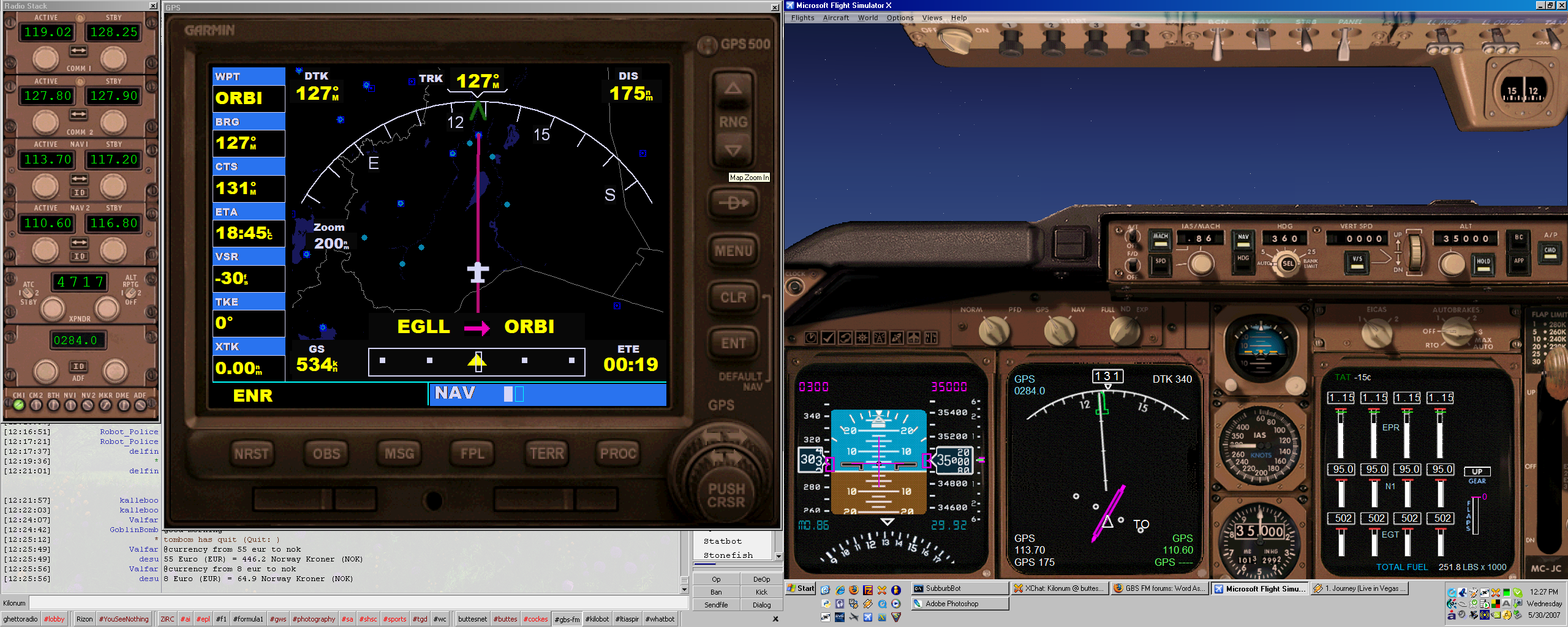Open the Views menu
Screen dimensions: 1568x627
pos(932,18)
